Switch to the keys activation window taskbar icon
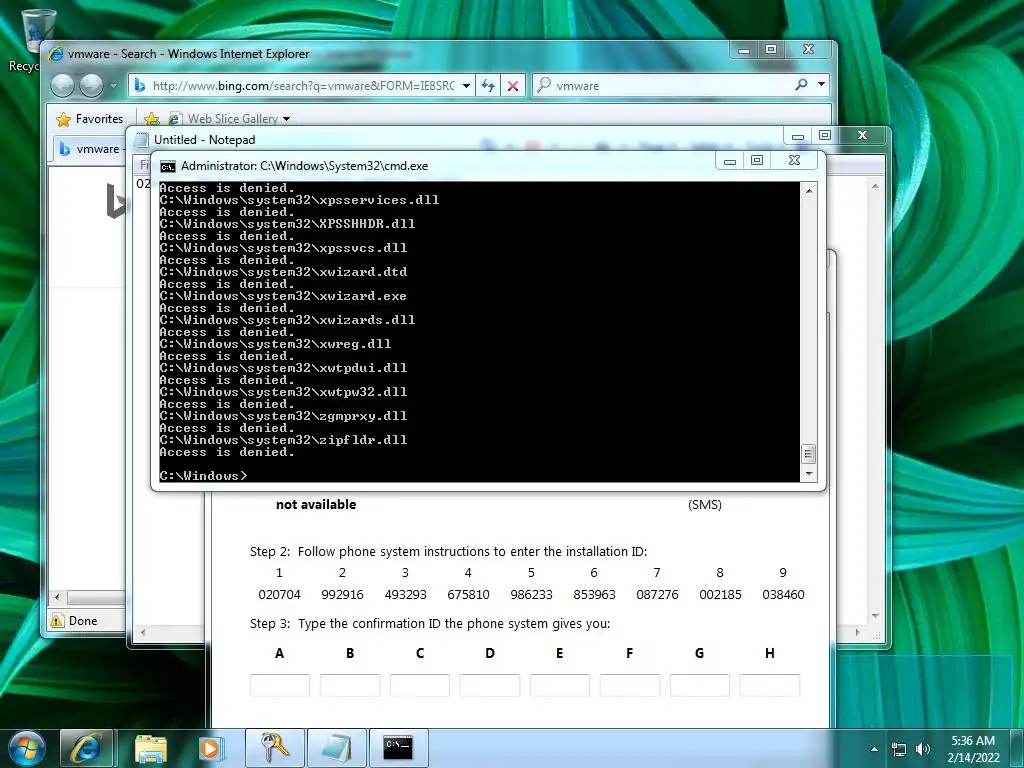This screenshot has width=1024, height=768. coord(275,748)
